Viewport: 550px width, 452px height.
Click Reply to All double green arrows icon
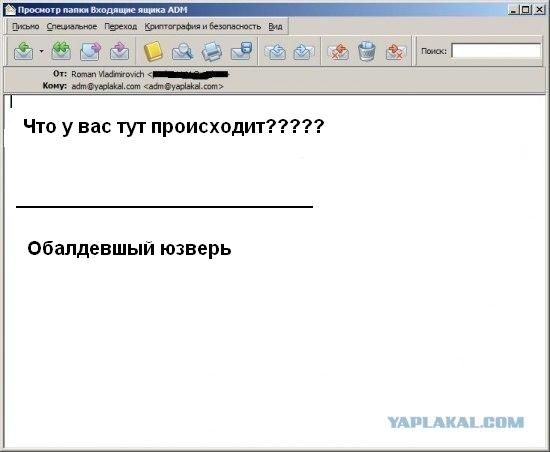click(x=61, y=51)
